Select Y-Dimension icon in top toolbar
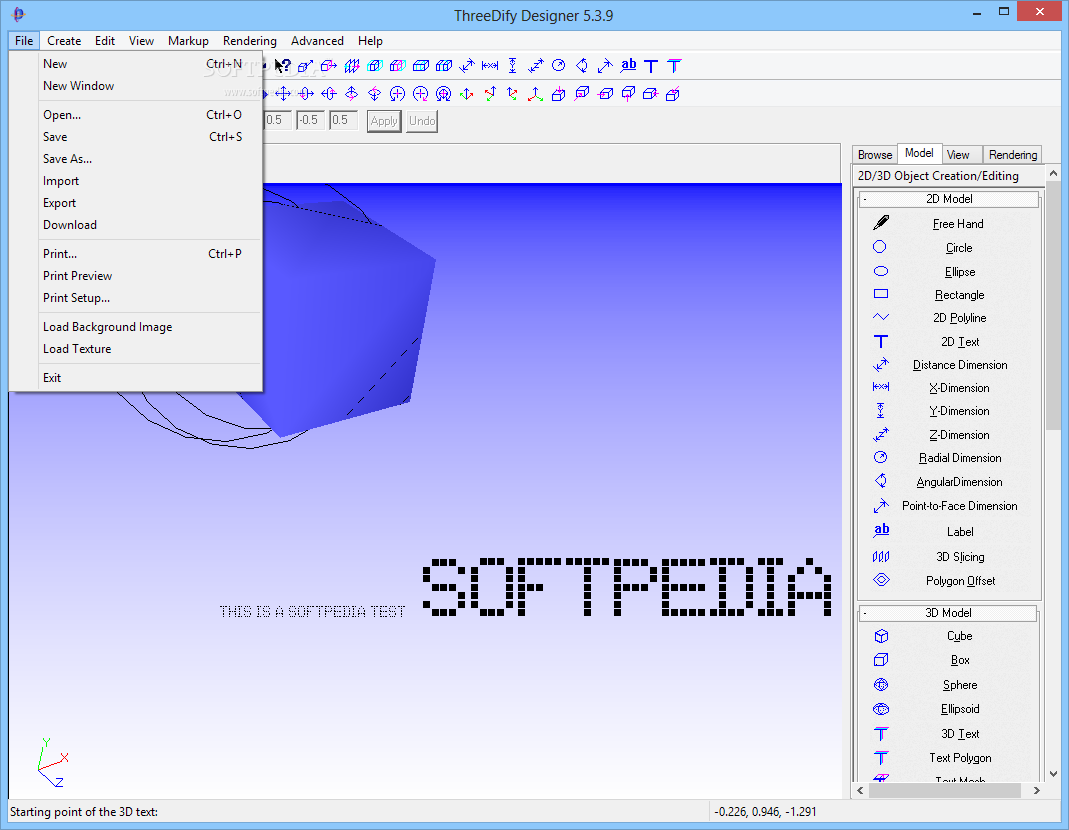Screen dimensions: 1069x830 tap(513, 65)
